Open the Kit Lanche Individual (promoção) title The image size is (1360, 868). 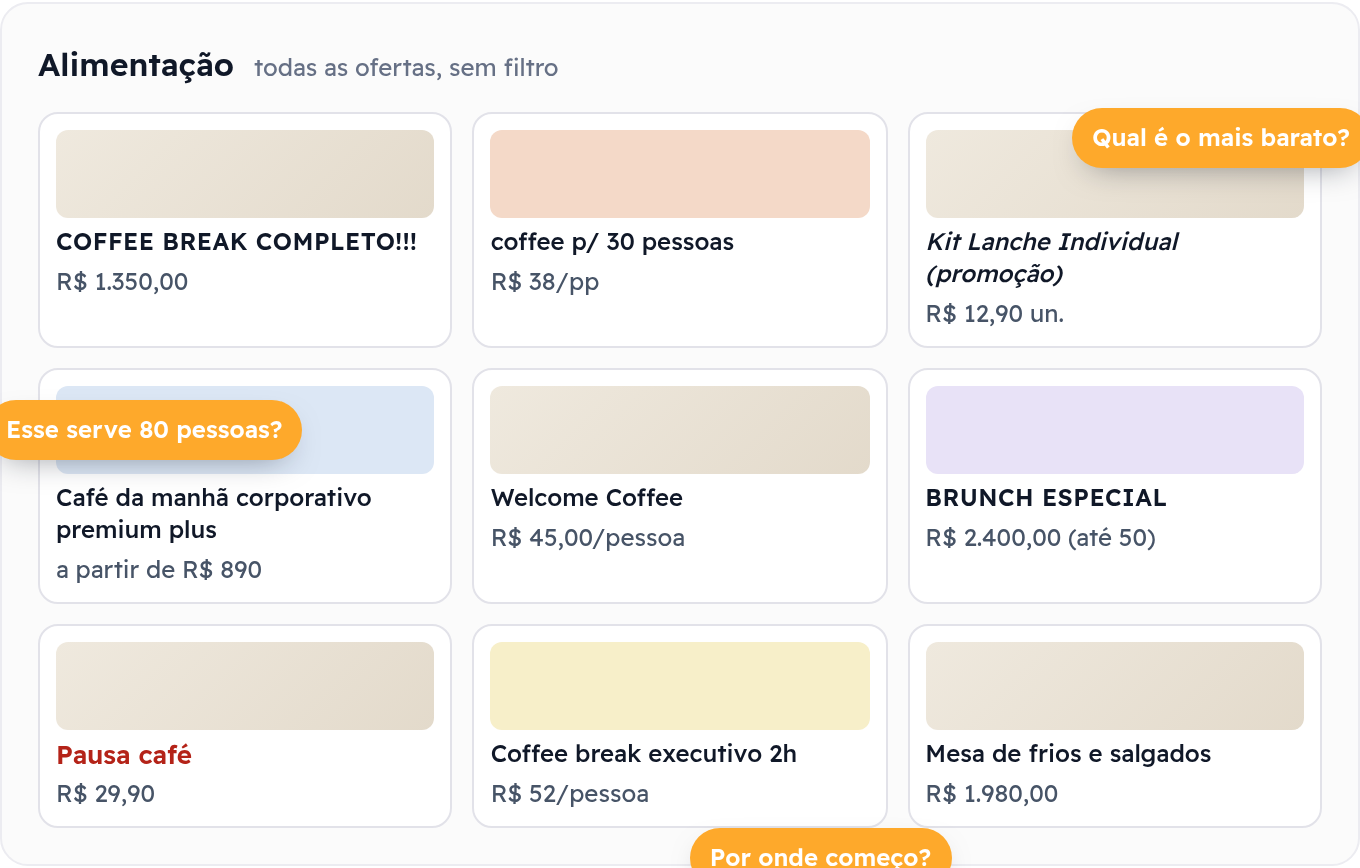(1052, 258)
